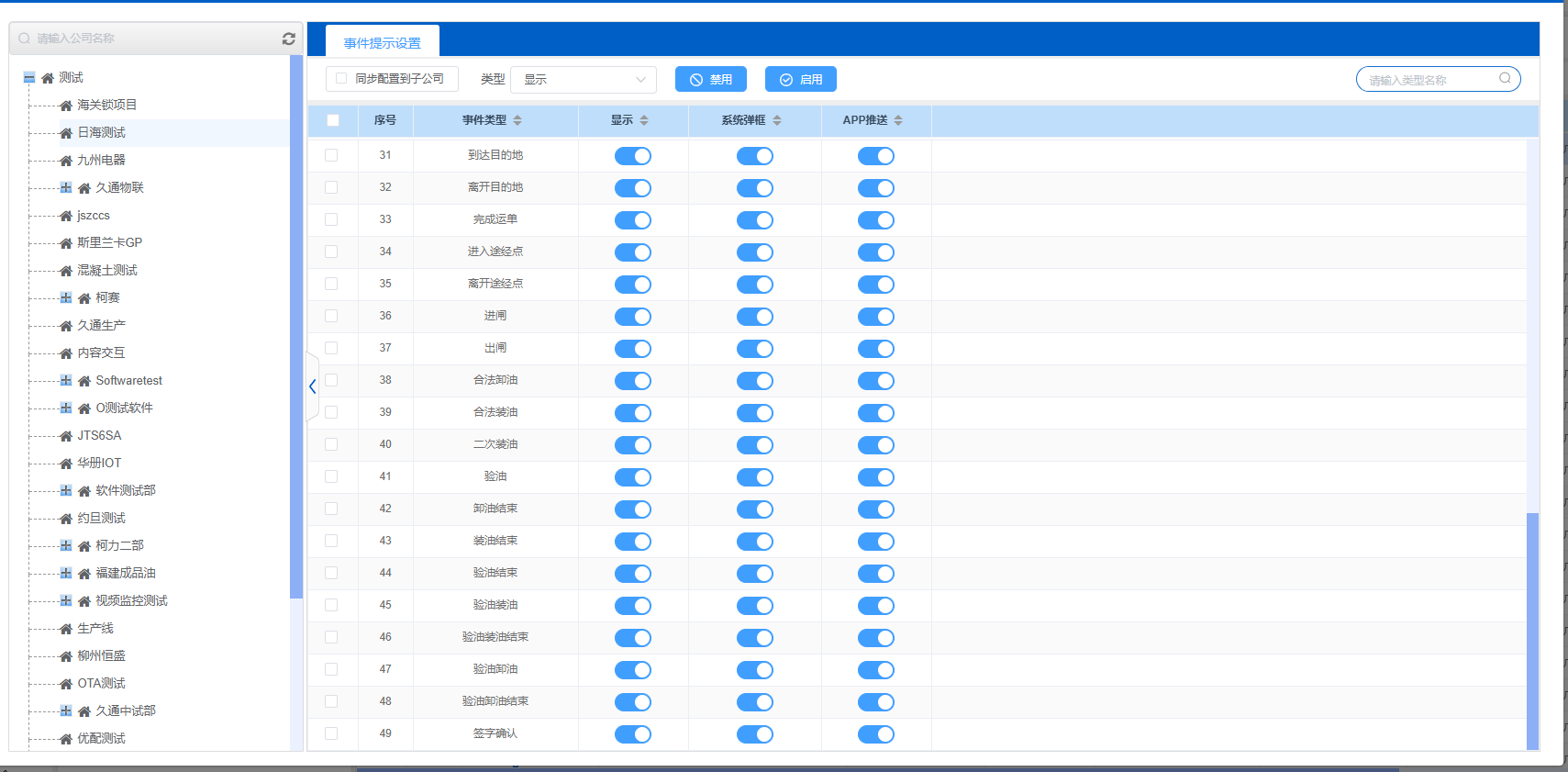
Task: Click the refresh icon beside company search
Action: [x=288, y=39]
